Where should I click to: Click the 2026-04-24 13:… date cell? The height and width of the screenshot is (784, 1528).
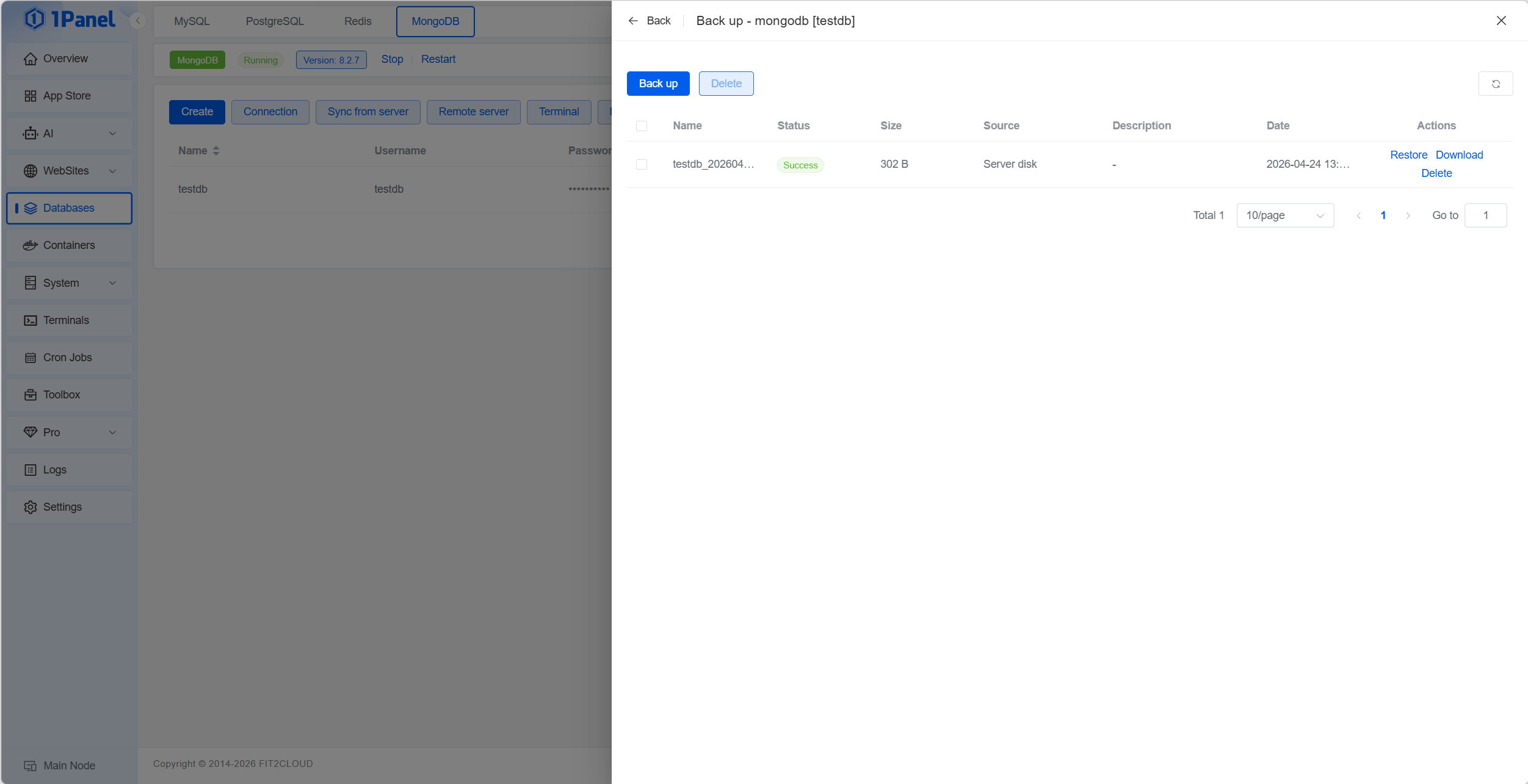(1308, 164)
